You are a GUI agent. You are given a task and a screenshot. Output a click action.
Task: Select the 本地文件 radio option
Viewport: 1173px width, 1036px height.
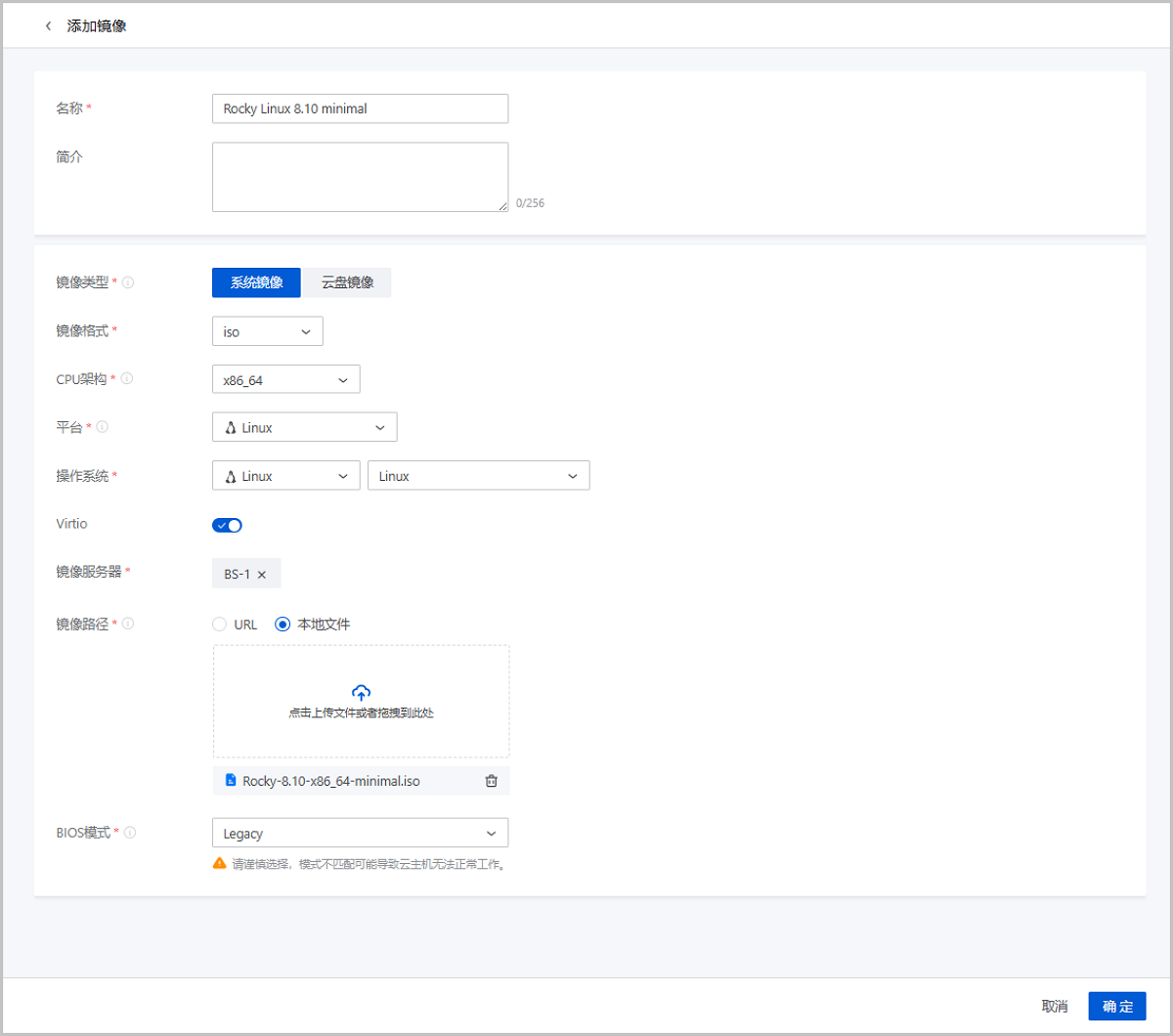[x=283, y=625]
